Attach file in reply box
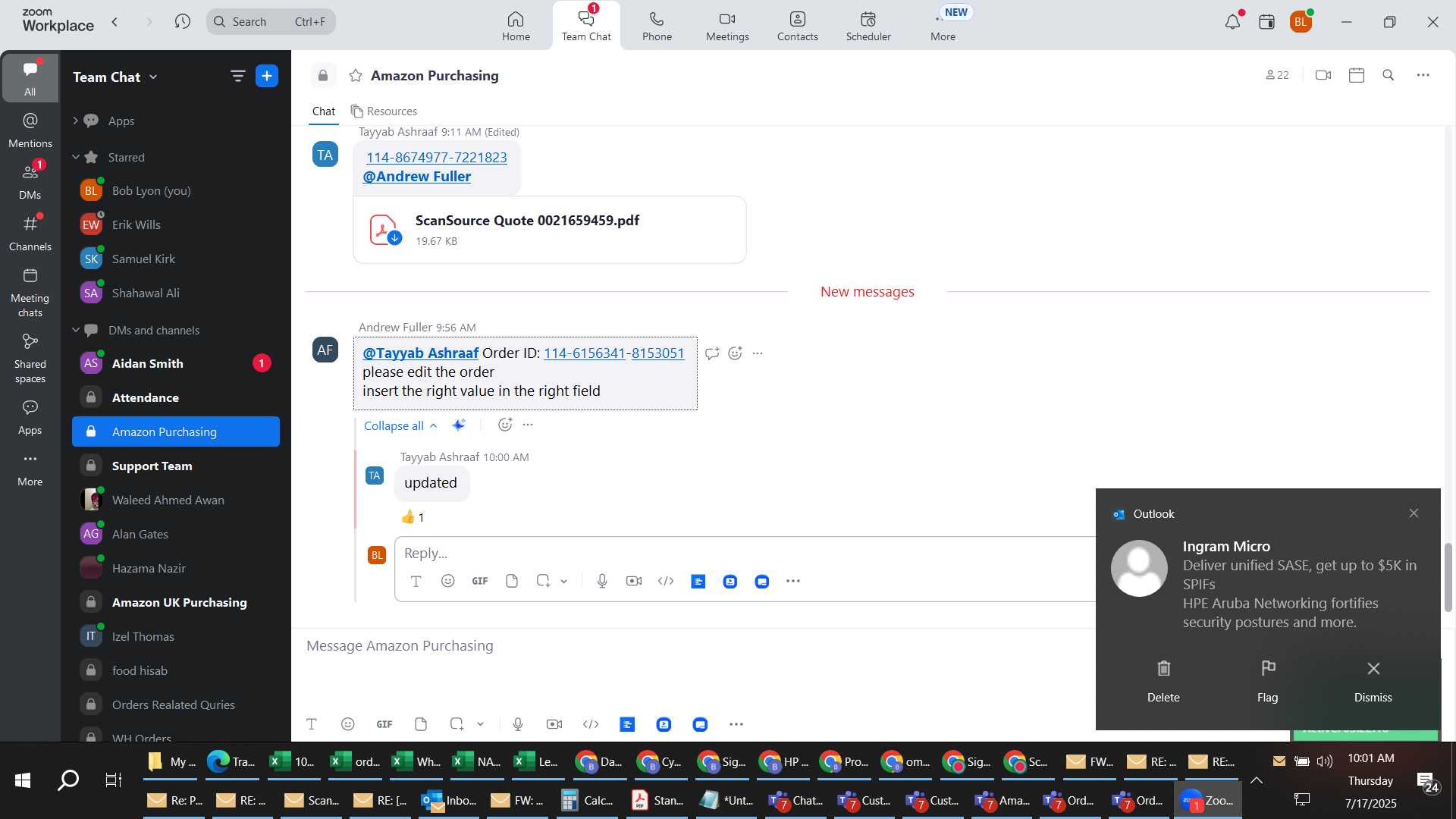This screenshot has width=1456, height=819. 512,581
